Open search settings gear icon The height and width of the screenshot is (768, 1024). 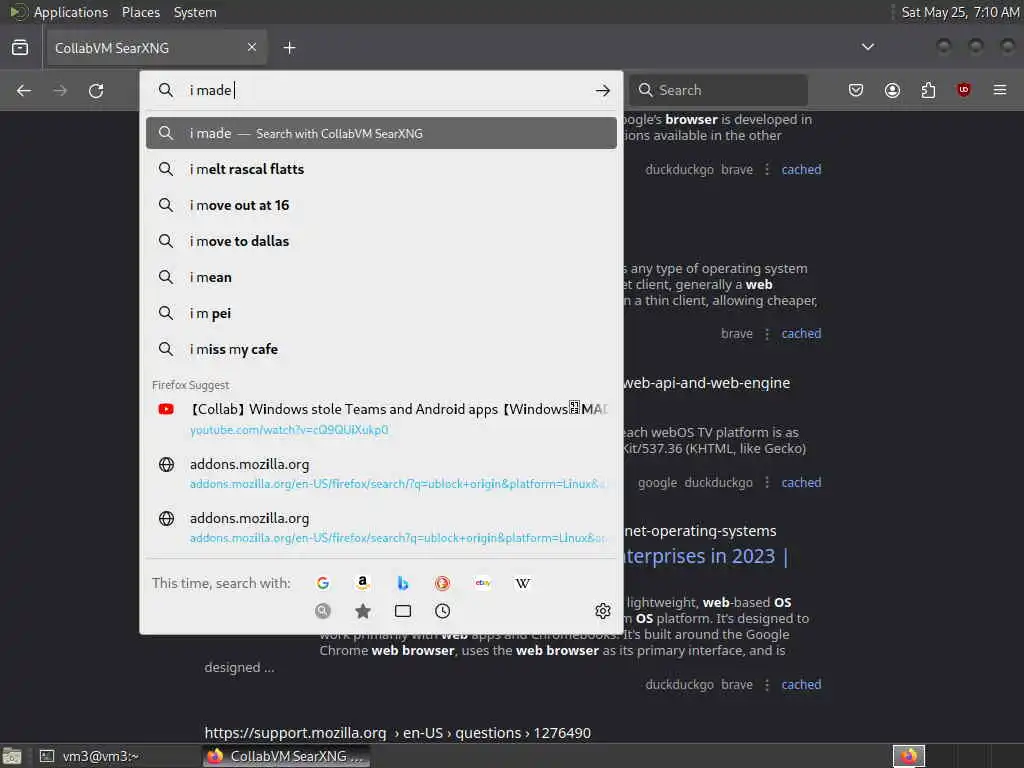tap(602, 611)
